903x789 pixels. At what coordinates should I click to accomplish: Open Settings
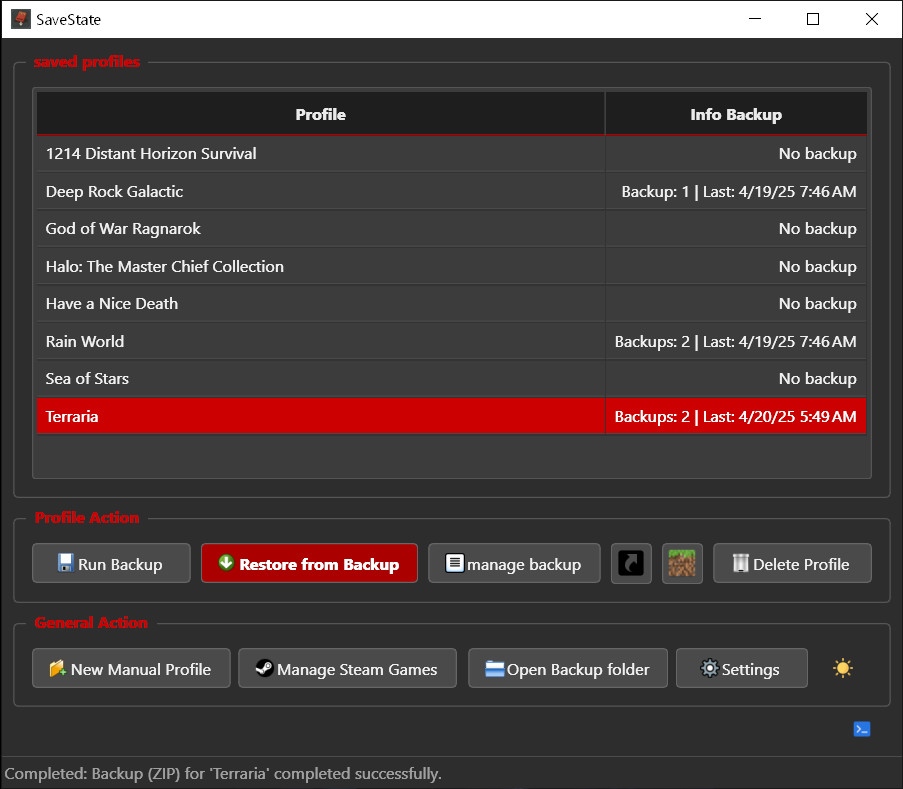(742, 668)
